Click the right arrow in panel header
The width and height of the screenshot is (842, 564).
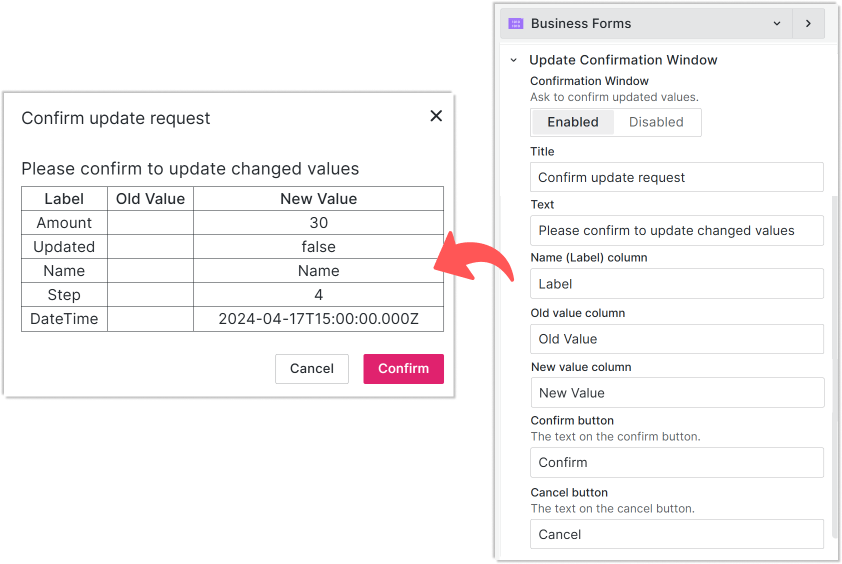(x=808, y=23)
